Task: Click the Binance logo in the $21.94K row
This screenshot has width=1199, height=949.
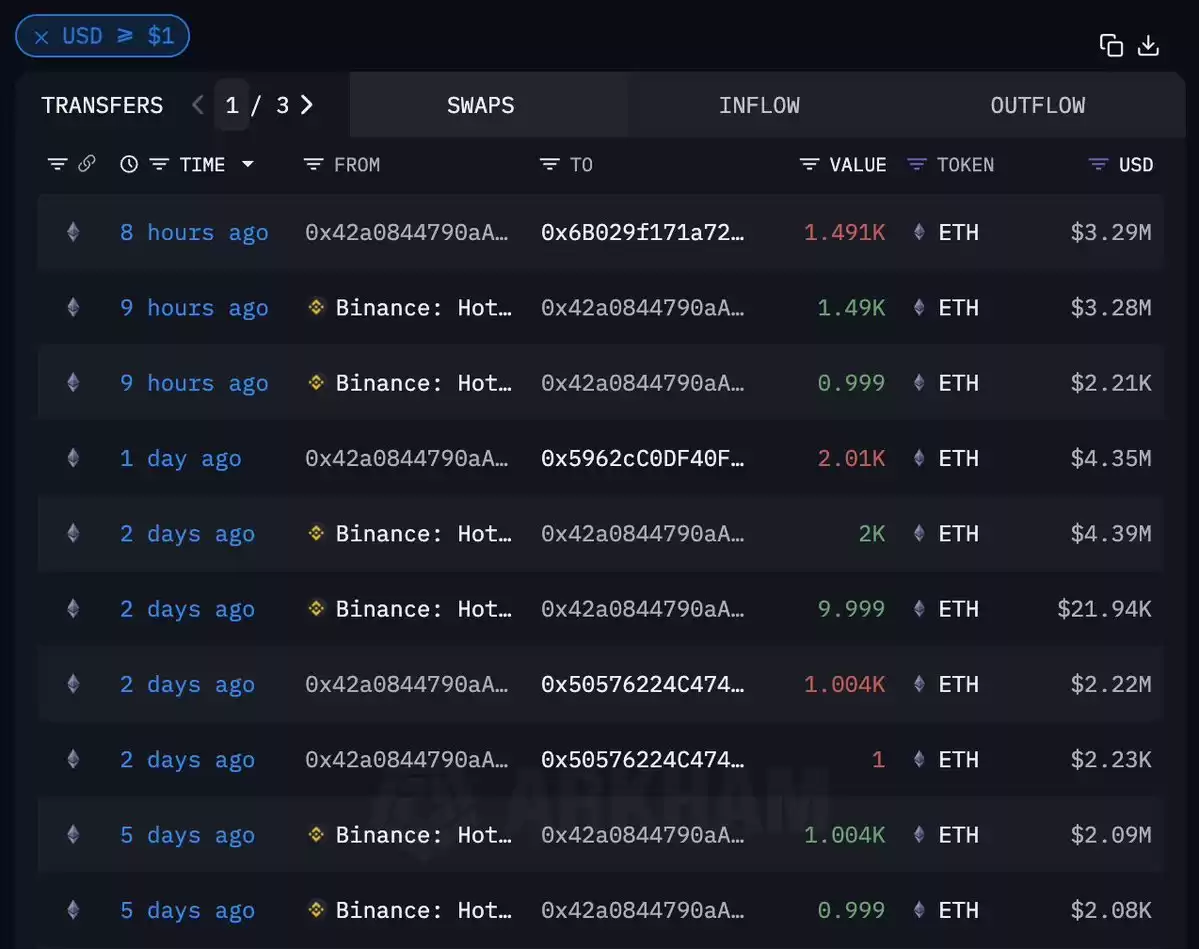Action: (x=316, y=609)
